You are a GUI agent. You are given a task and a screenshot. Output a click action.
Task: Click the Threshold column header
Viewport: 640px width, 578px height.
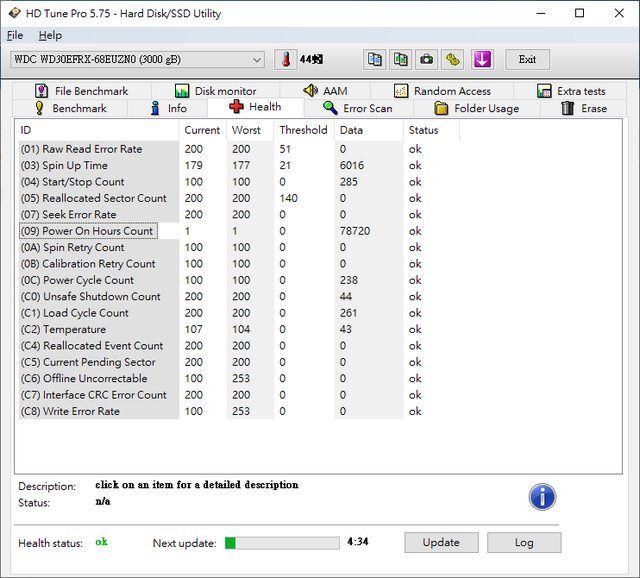point(303,130)
